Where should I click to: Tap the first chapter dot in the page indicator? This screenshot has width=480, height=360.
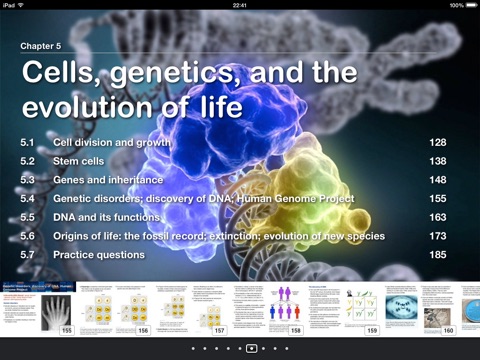[193, 349]
